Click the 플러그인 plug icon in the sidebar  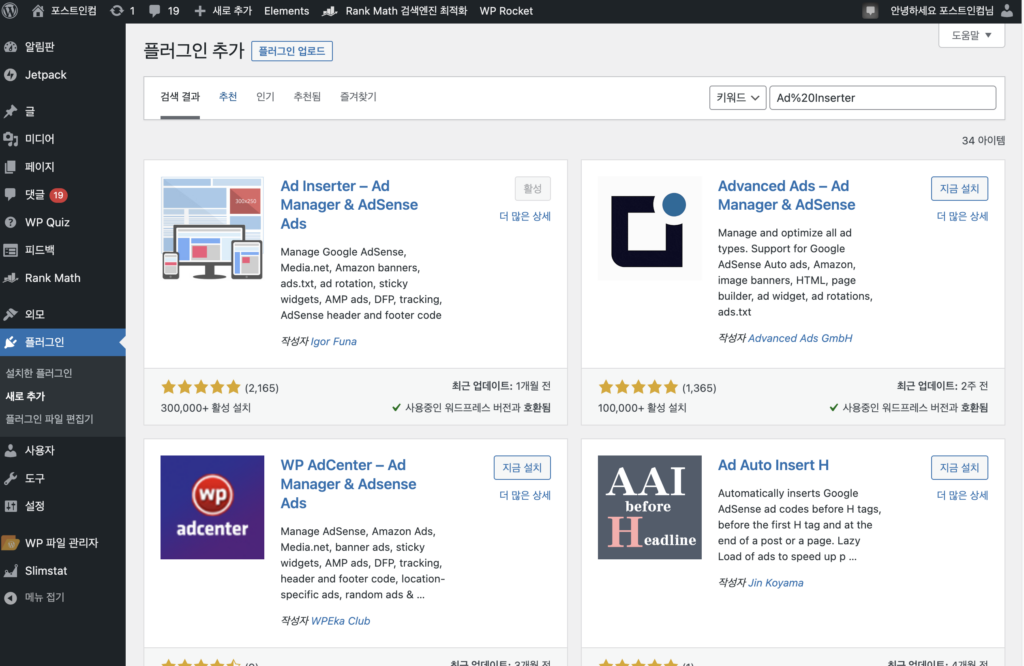(10, 342)
